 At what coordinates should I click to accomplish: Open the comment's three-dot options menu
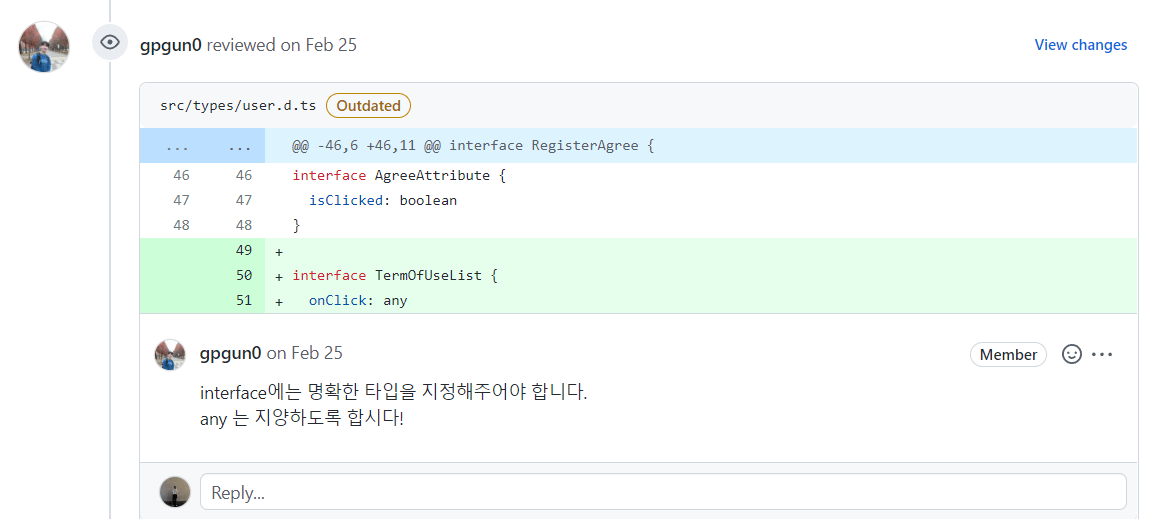(x=1102, y=354)
